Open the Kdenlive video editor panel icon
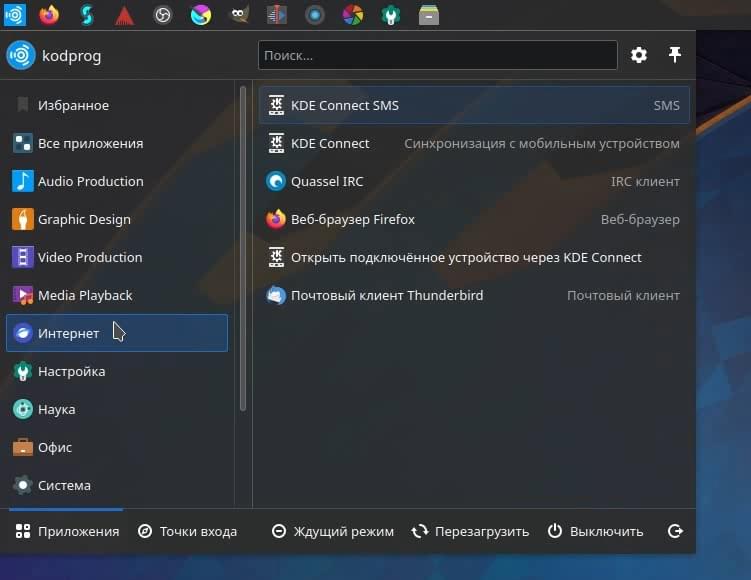Screen dimensions: 751x580 (x=277, y=15)
